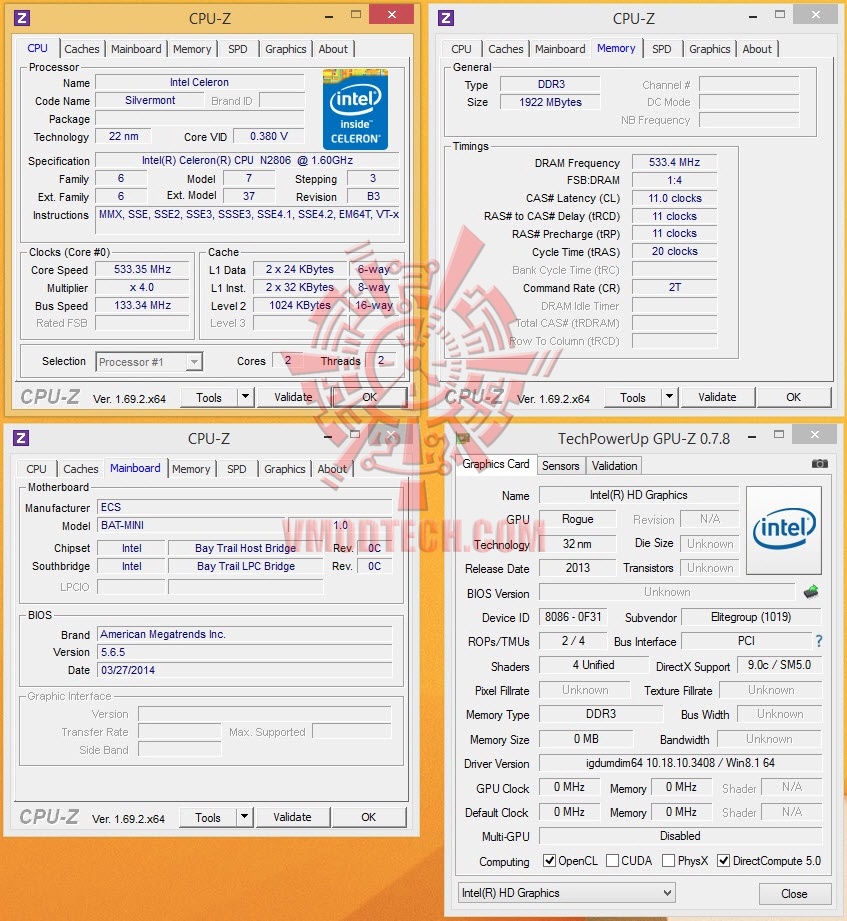Toggle the PhysX checkbox
The image size is (847, 921).
click(x=668, y=861)
